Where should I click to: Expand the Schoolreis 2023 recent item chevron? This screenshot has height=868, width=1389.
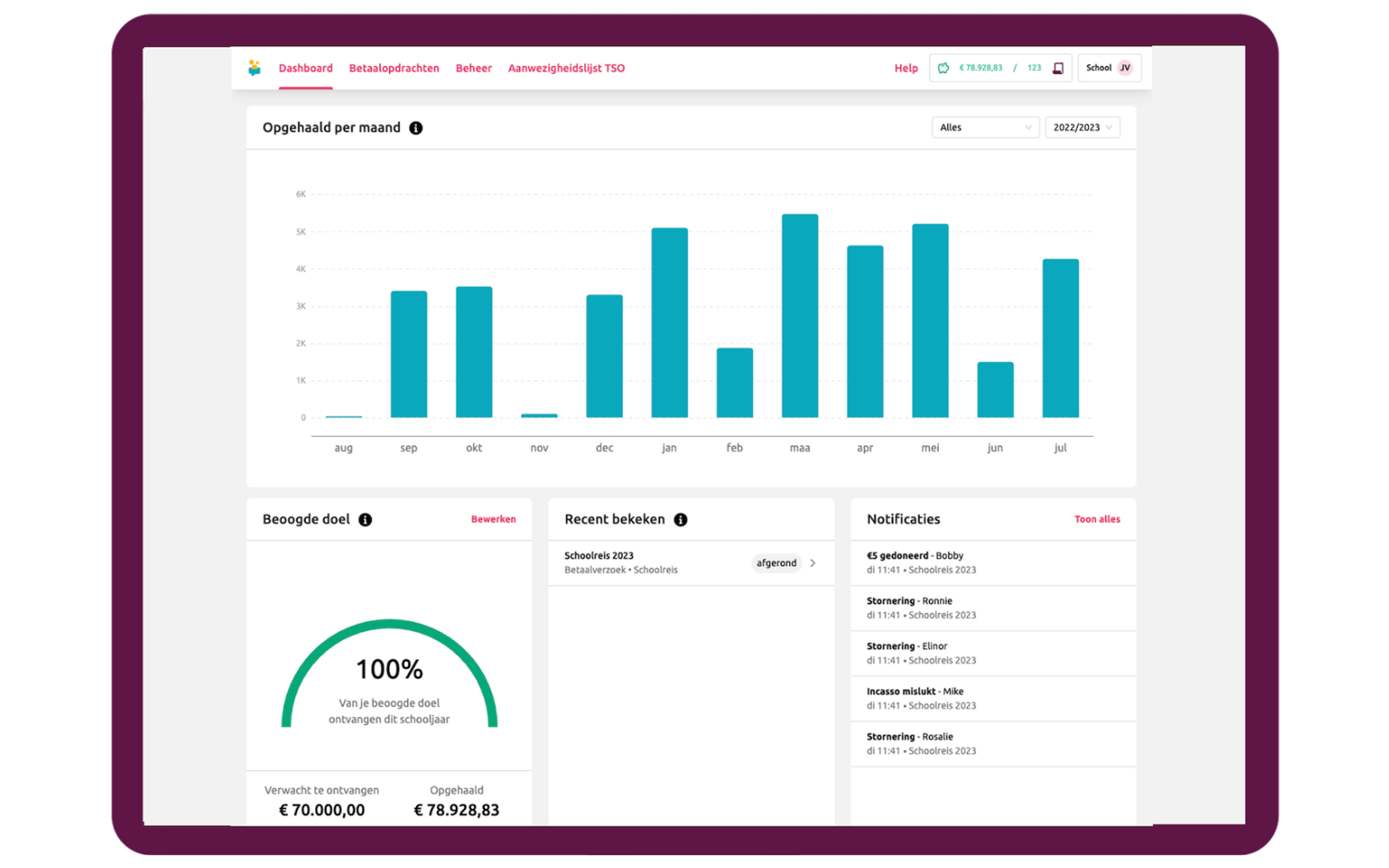pyautogui.click(x=820, y=562)
